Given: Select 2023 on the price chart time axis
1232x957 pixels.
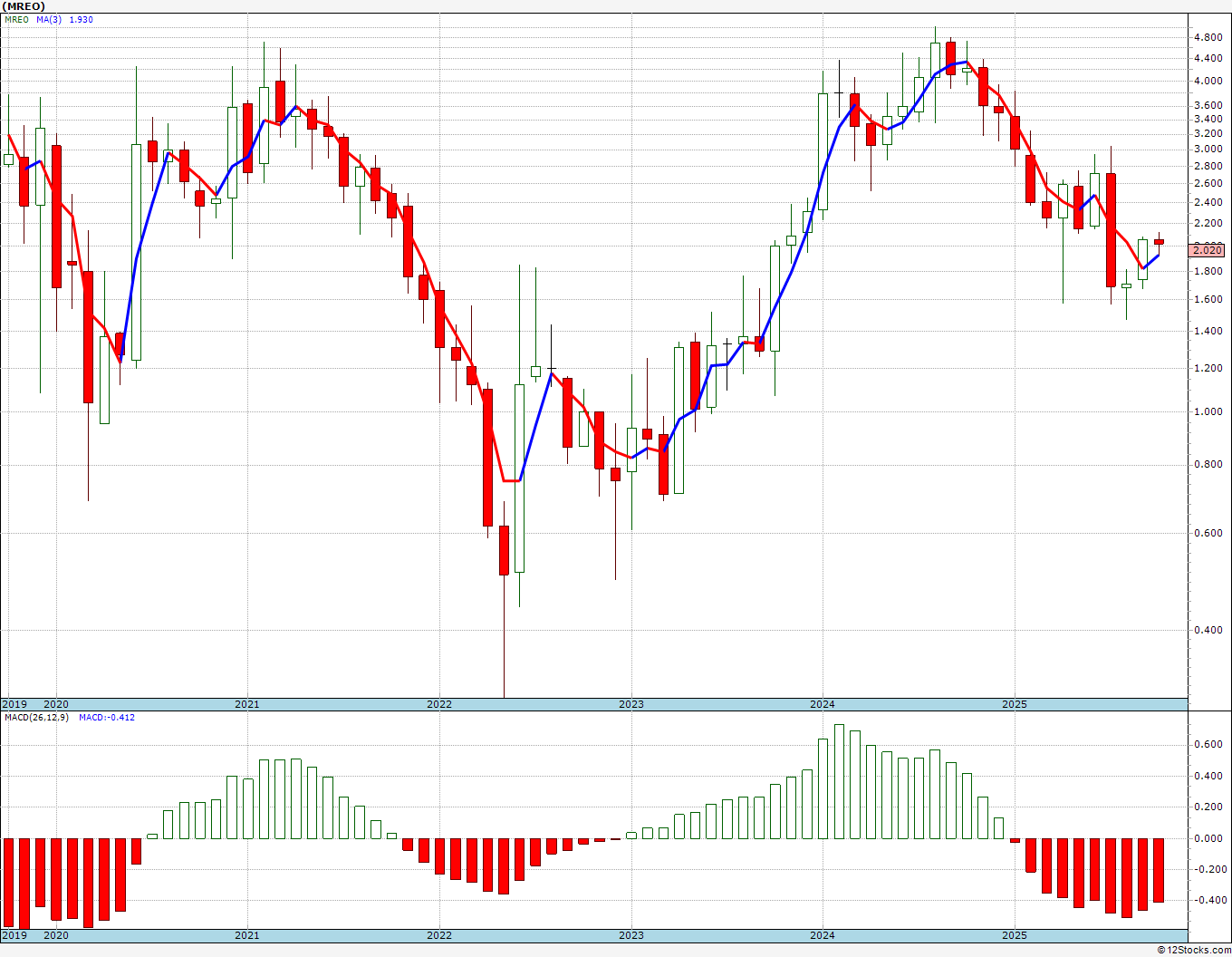Looking at the screenshot, I should pyautogui.click(x=631, y=704).
